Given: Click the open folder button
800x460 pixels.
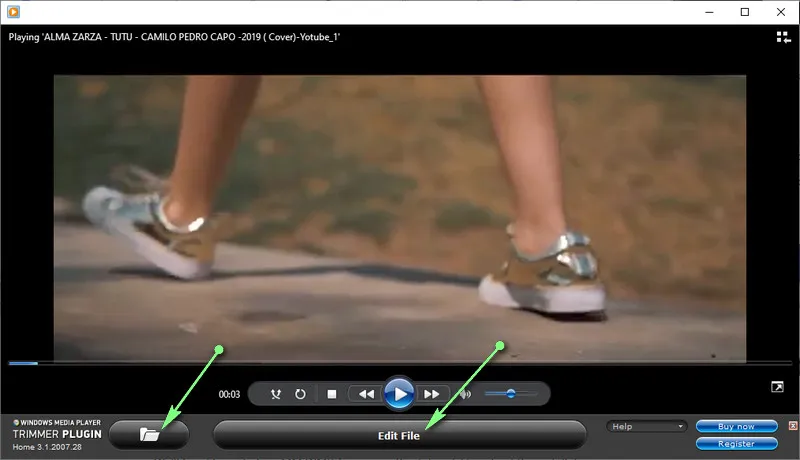Looking at the screenshot, I should [x=149, y=434].
